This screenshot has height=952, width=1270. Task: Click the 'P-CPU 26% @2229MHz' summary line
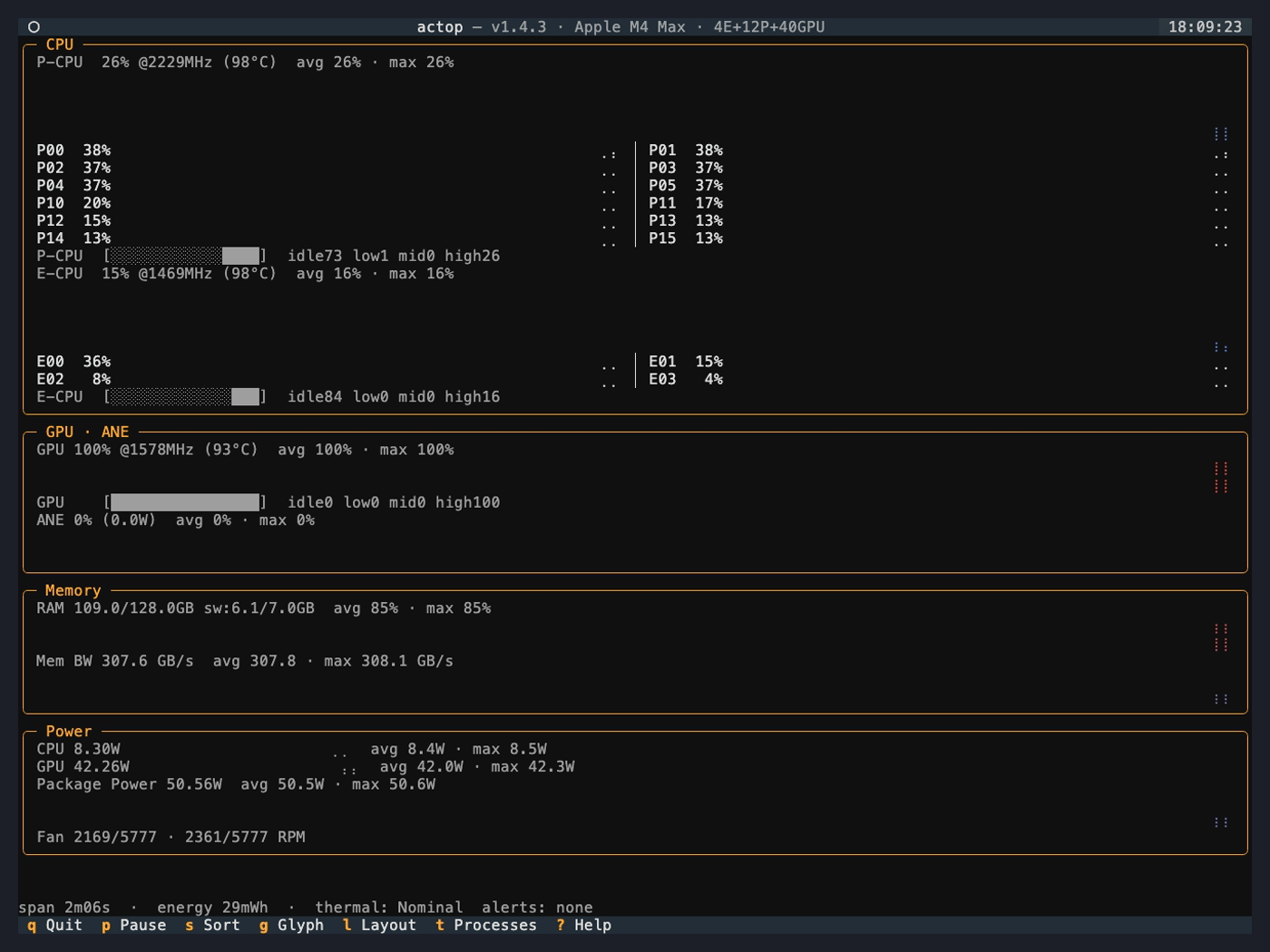pos(245,63)
